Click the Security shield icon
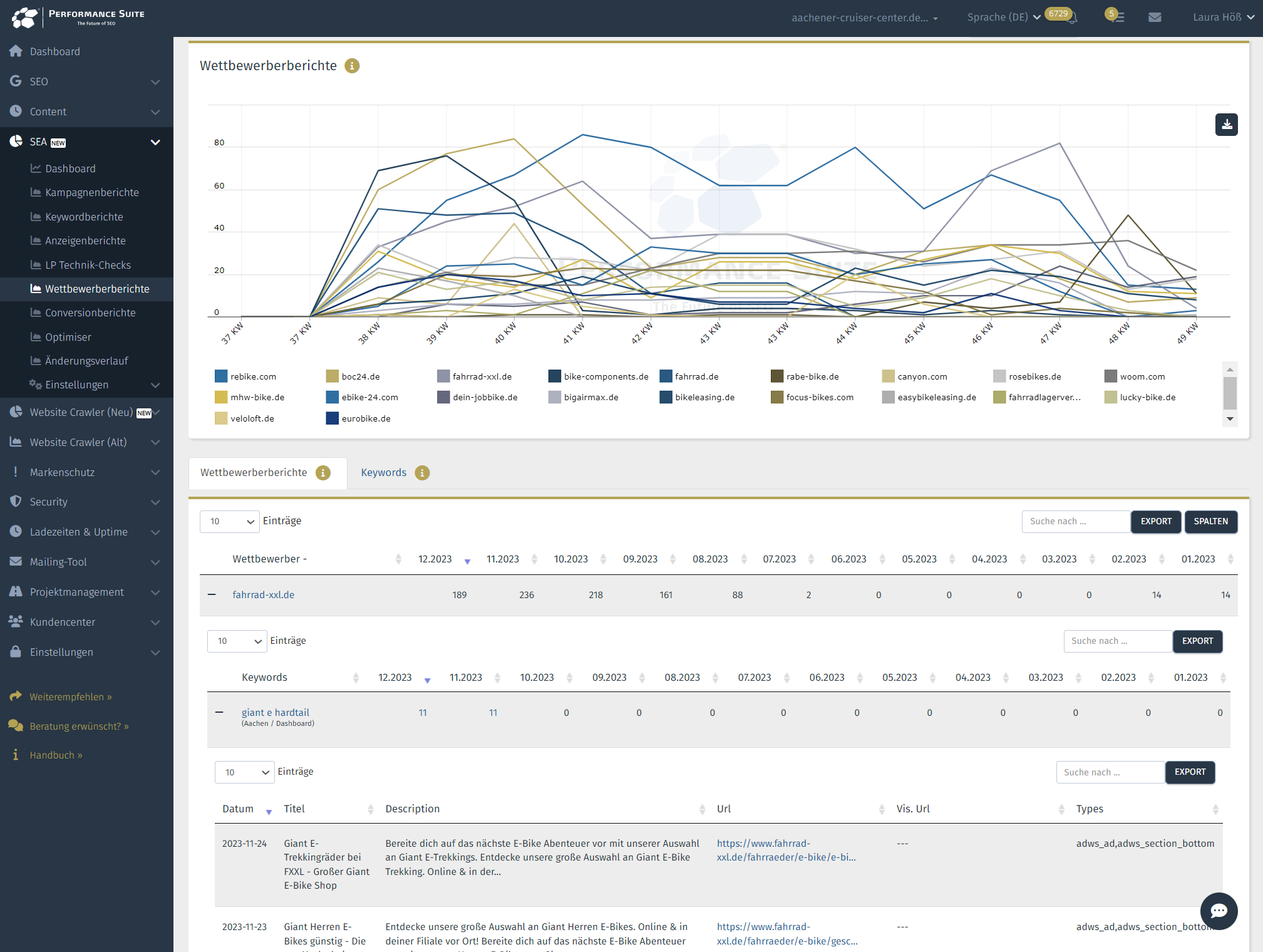Screen dimensions: 1263x952 16,502
